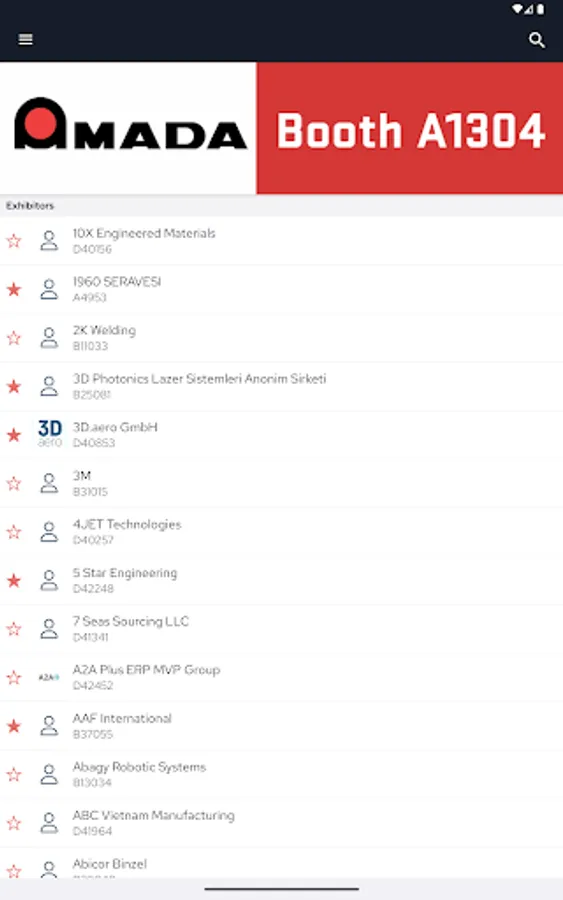563x900 pixels.
Task: View 7 Seas Sourcing LLC listing
Action: [281, 629]
